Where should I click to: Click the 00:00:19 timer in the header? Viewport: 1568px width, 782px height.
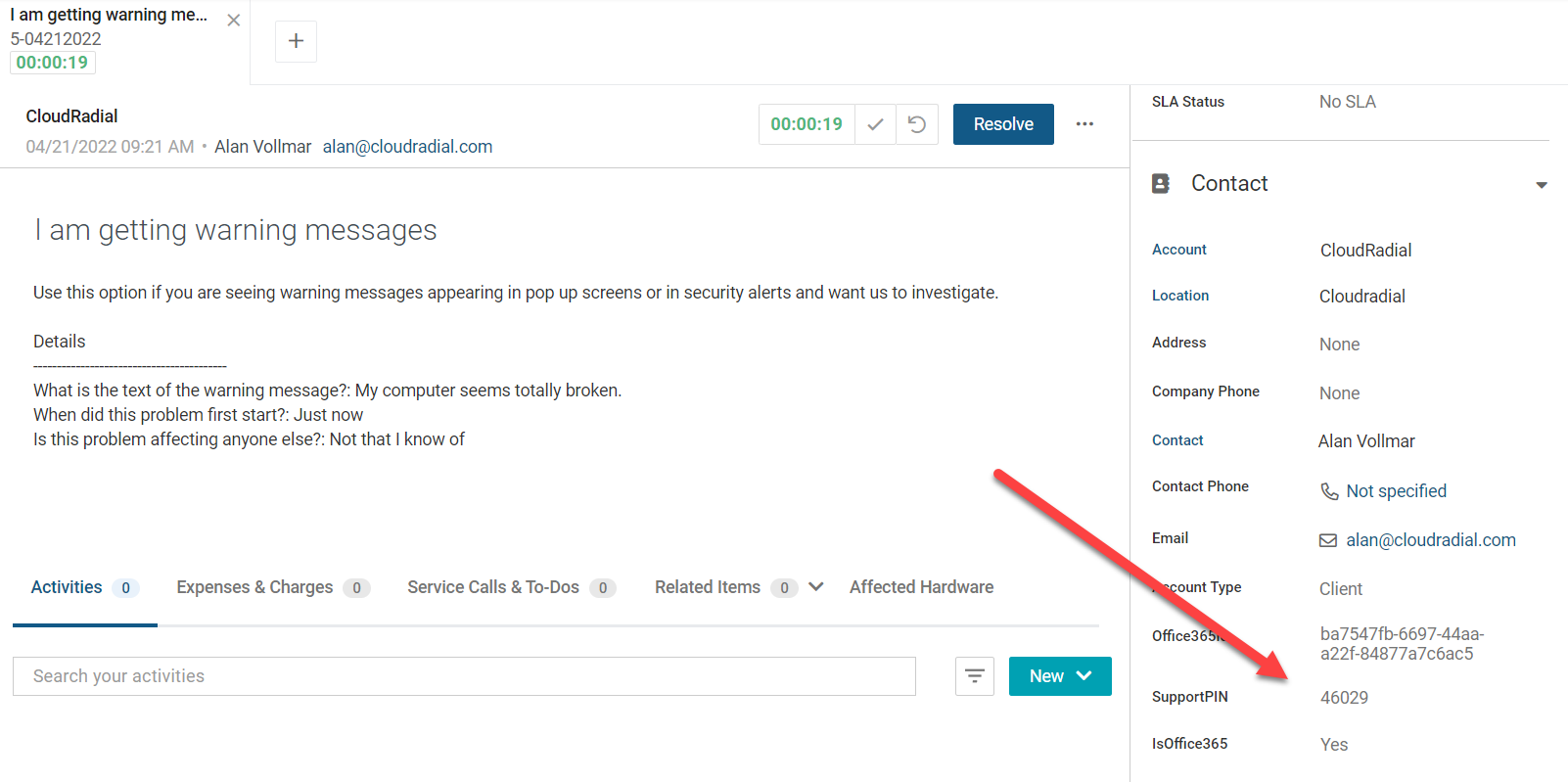coord(807,124)
